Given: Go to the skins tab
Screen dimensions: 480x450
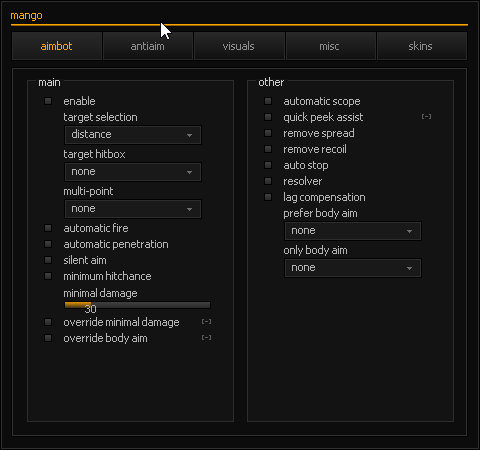Looking at the screenshot, I should [x=422, y=46].
